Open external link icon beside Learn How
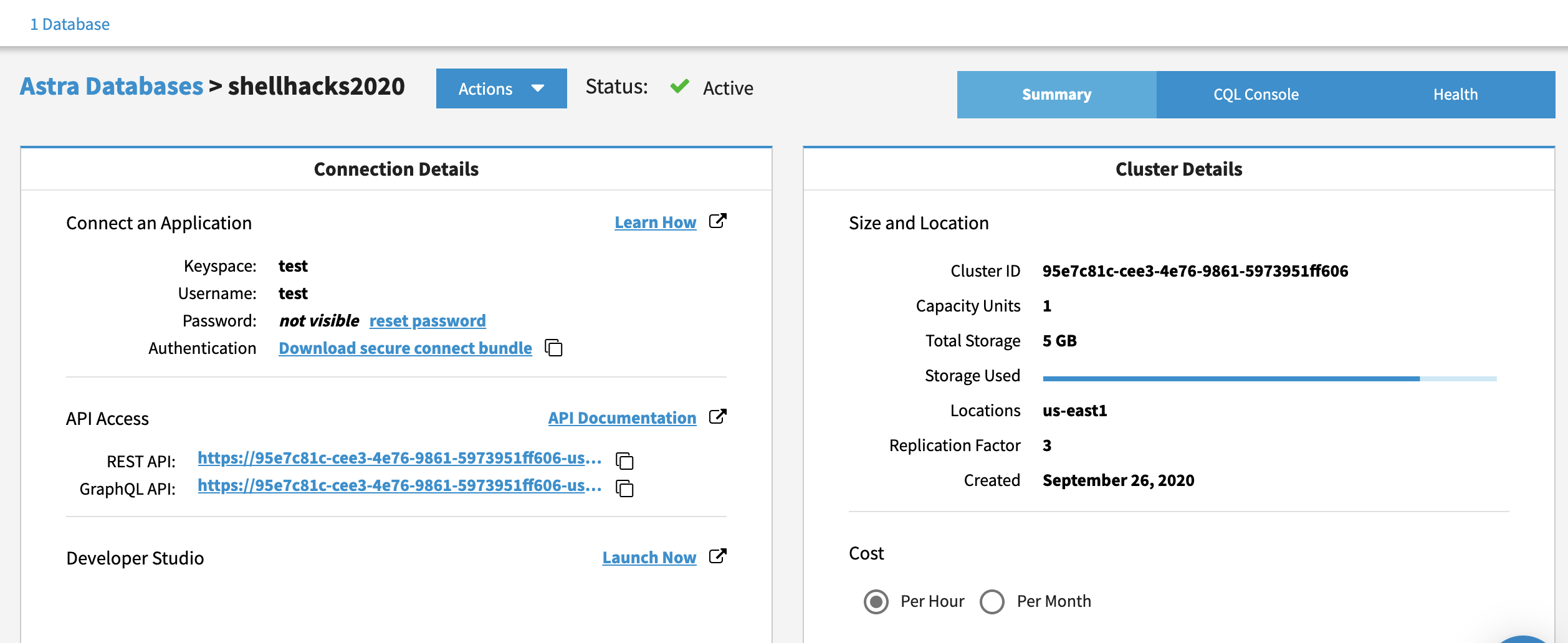The width and height of the screenshot is (1568, 643). 718,221
